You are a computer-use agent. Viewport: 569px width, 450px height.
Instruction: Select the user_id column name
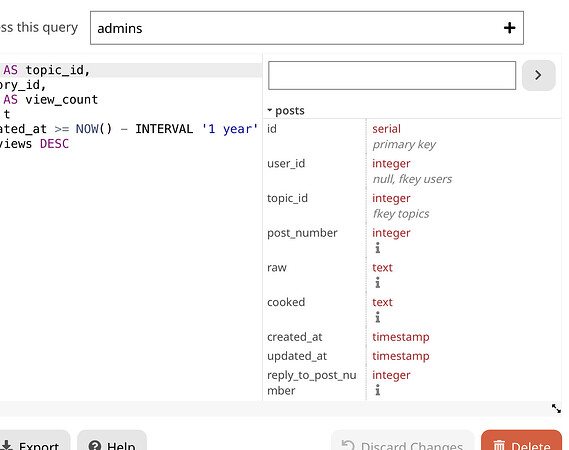(x=286, y=164)
